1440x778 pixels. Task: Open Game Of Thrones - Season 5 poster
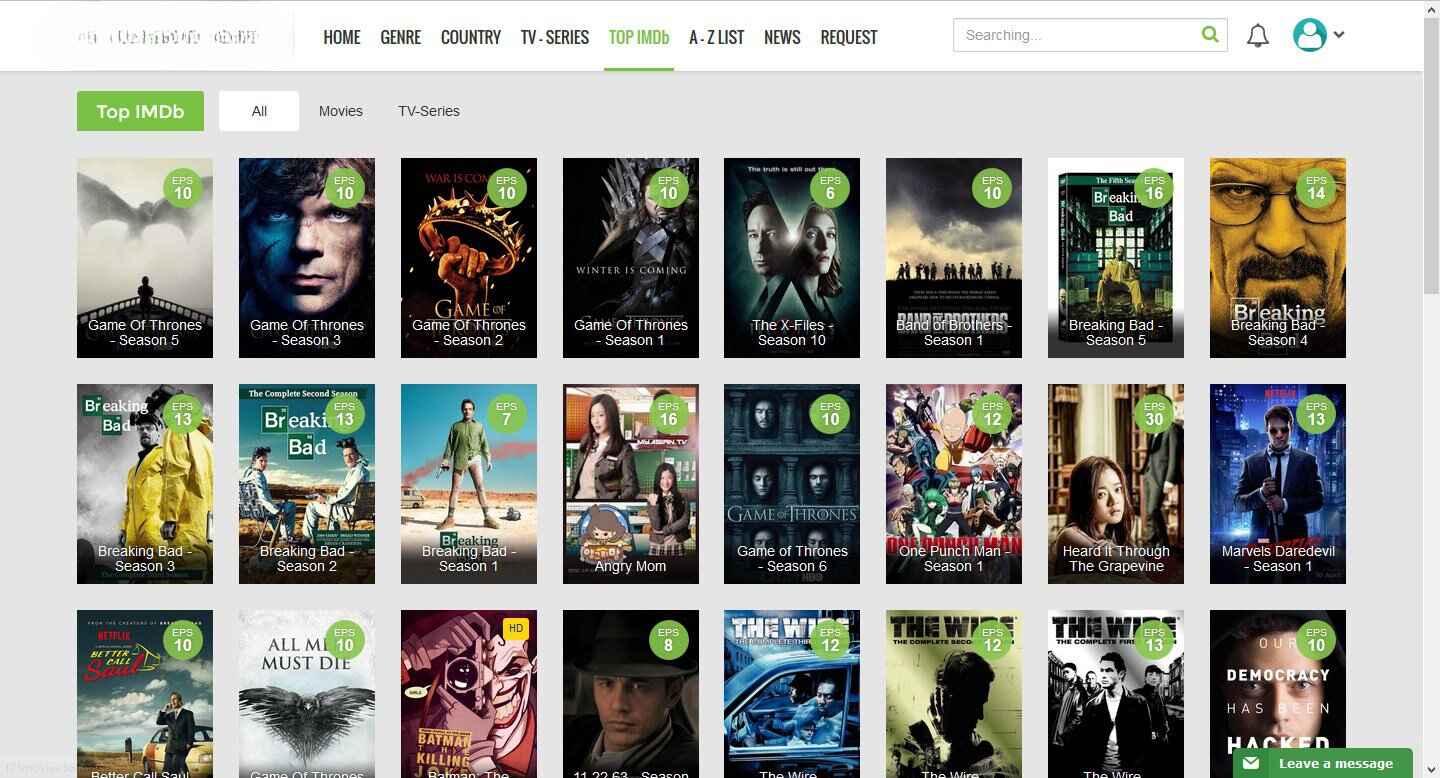145,258
